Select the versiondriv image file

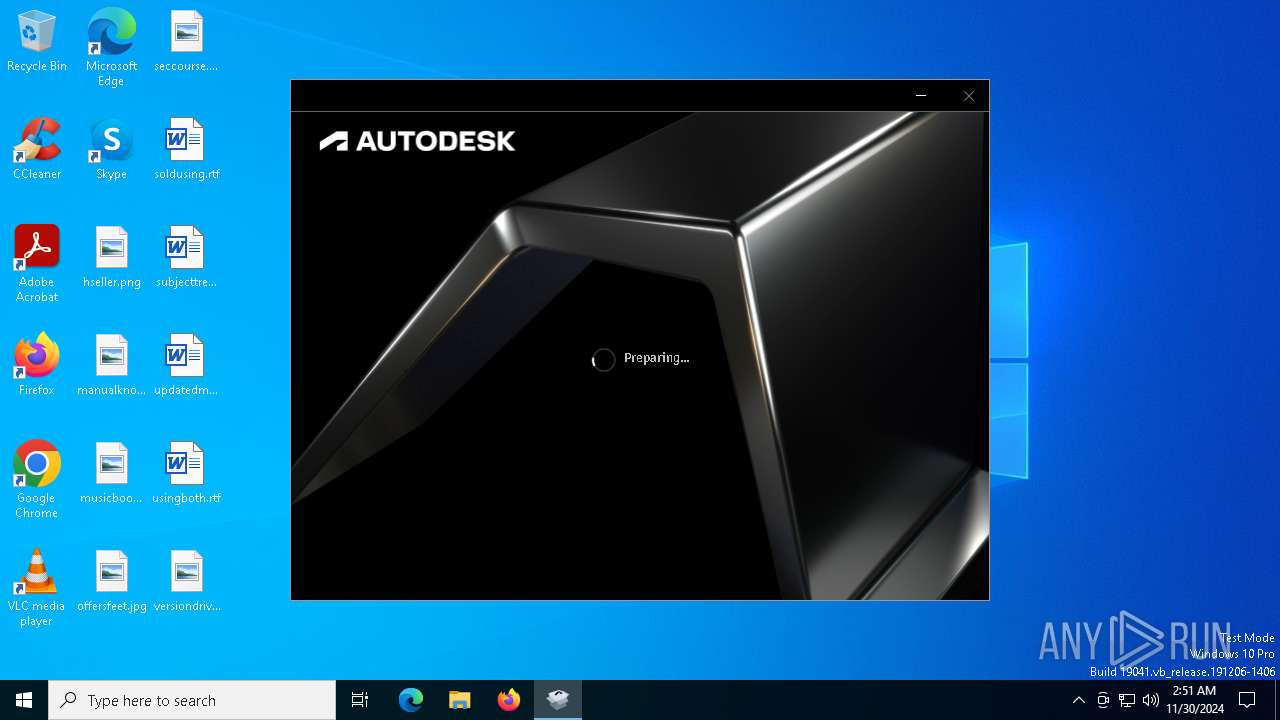186,581
